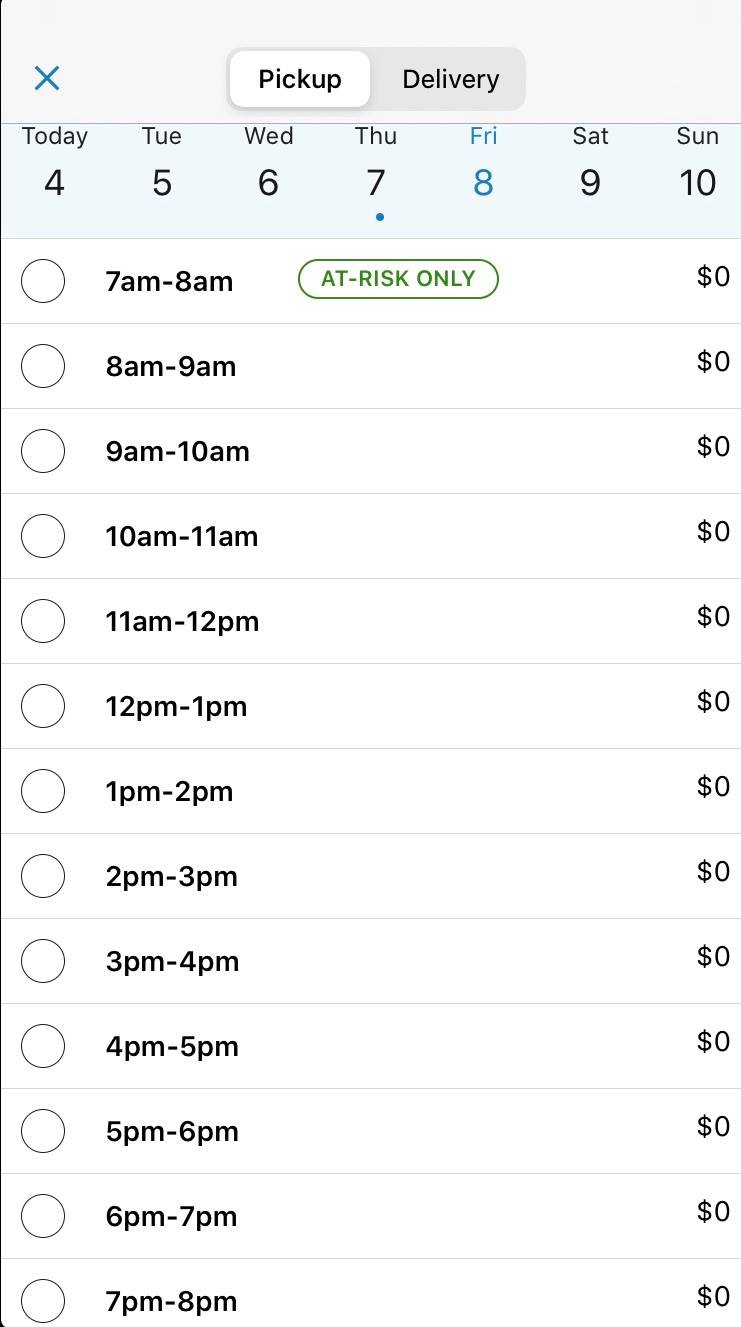Image resolution: width=741 pixels, height=1327 pixels.
Task: Choose the 8am-9am radio button
Action: [x=43, y=366]
